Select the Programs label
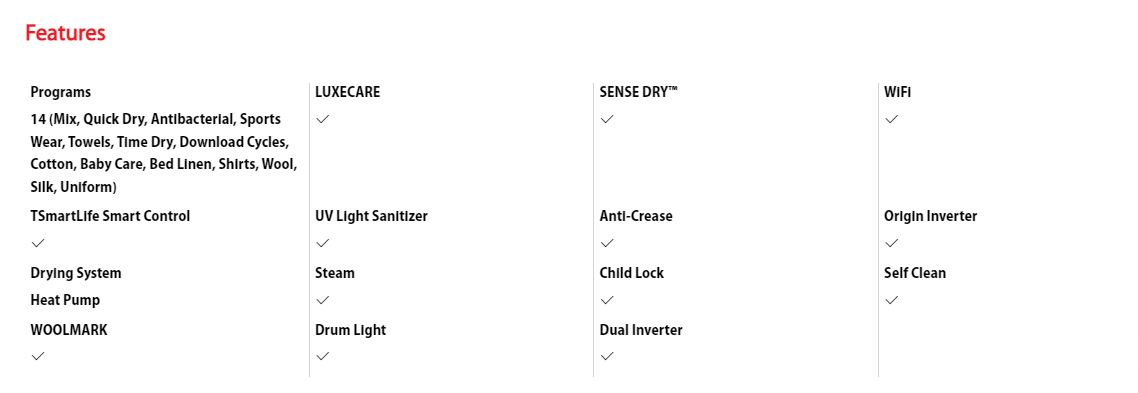The width and height of the screenshot is (1138, 393). (61, 92)
